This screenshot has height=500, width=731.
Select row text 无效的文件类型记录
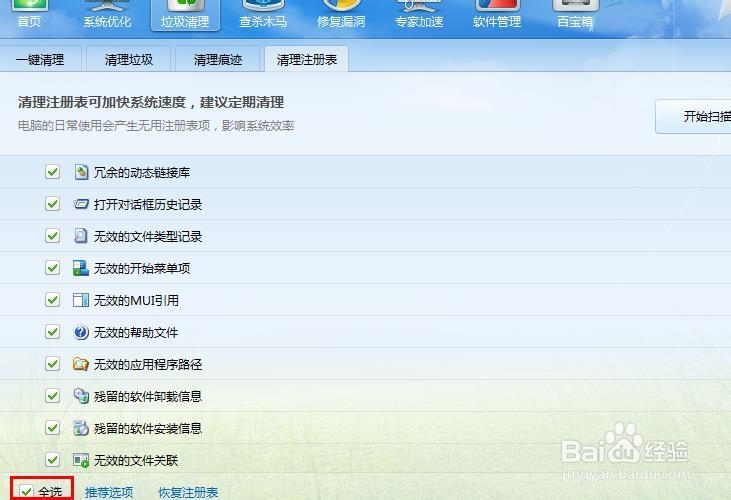[x=148, y=236]
